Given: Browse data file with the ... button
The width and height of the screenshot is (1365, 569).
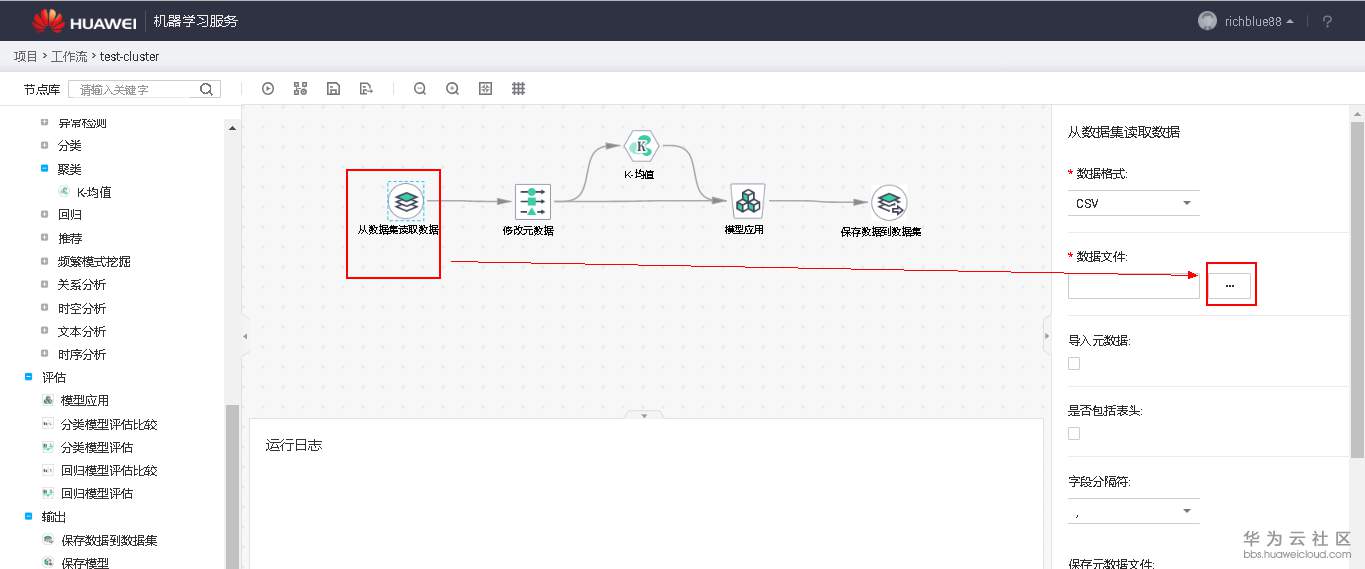Looking at the screenshot, I should pos(1230,286).
